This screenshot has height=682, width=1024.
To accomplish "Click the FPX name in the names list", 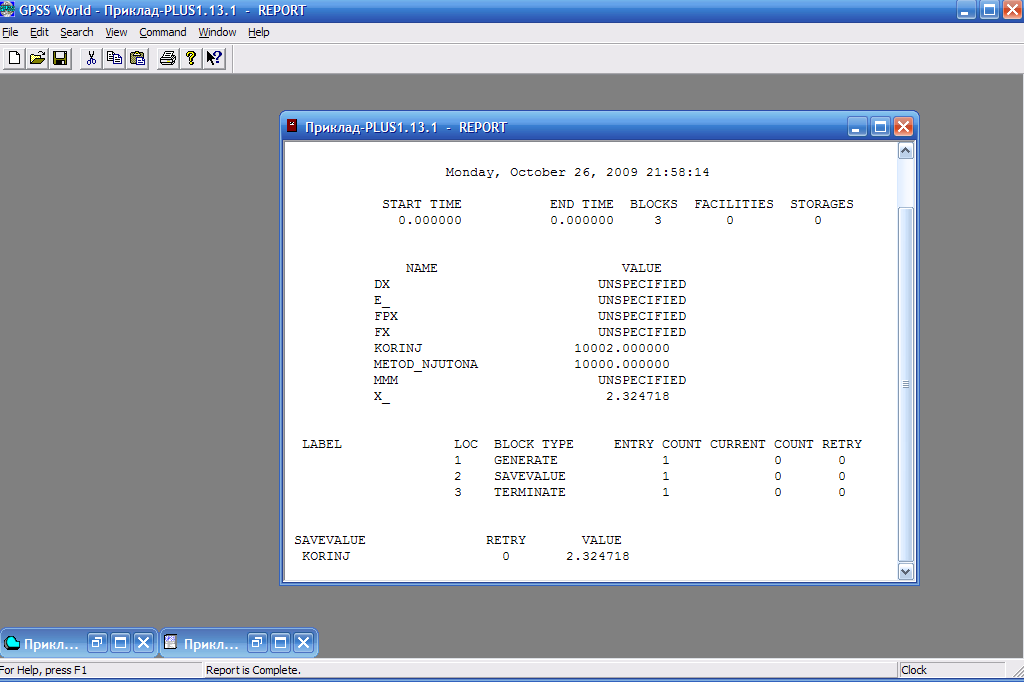I will pyautogui.click(x=386, y=316).
